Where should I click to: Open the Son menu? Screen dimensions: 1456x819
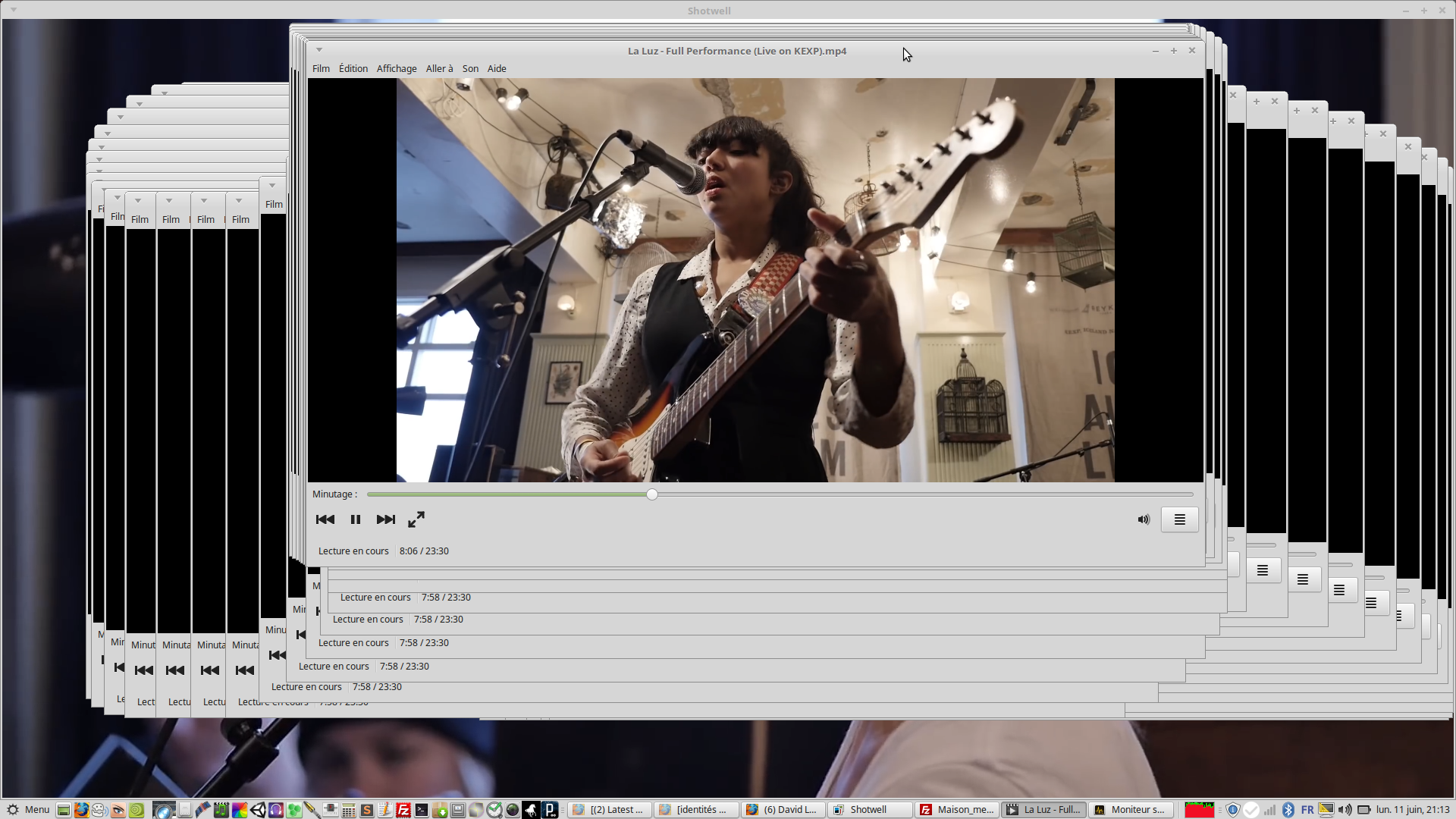point(470,68)
